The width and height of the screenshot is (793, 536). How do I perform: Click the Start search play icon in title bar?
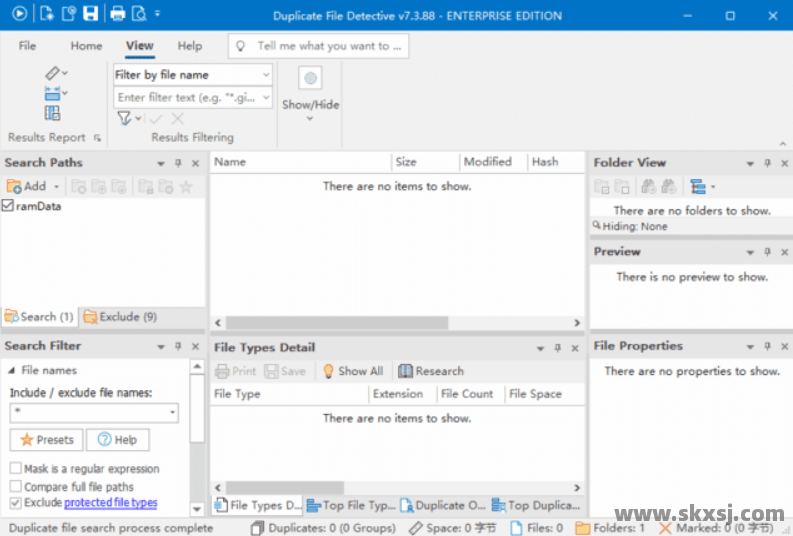pyautogui.click(x=20, y=14)
